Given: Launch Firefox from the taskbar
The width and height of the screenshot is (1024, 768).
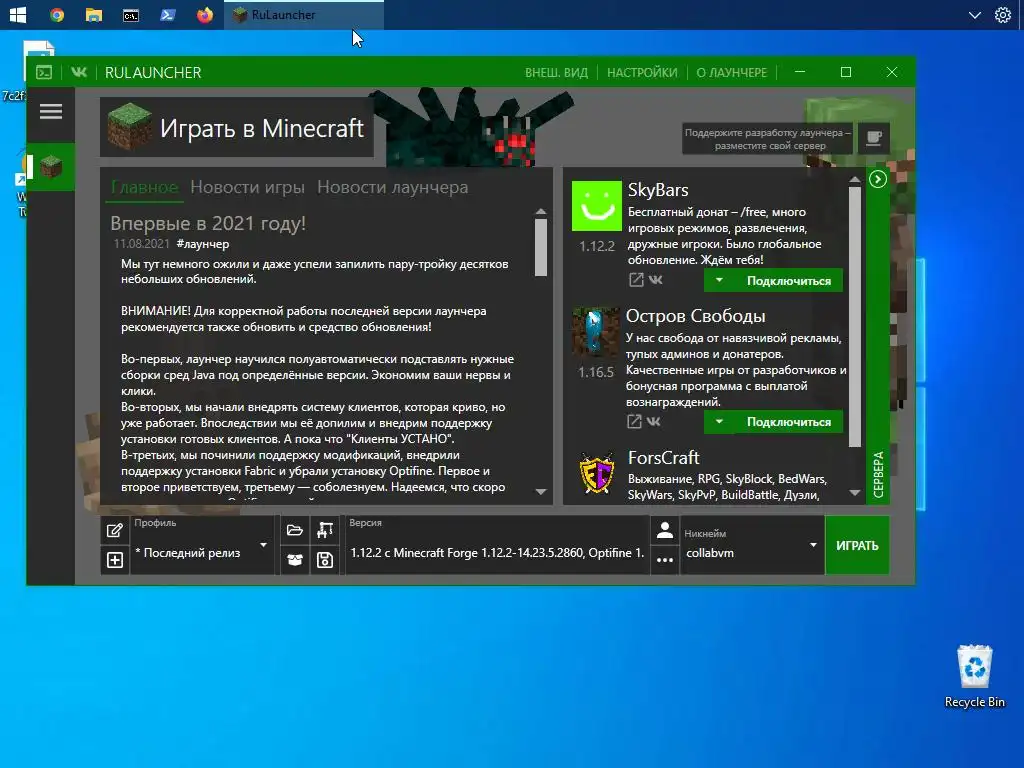Looking at the screenshot, I should (x=205, y=14).
